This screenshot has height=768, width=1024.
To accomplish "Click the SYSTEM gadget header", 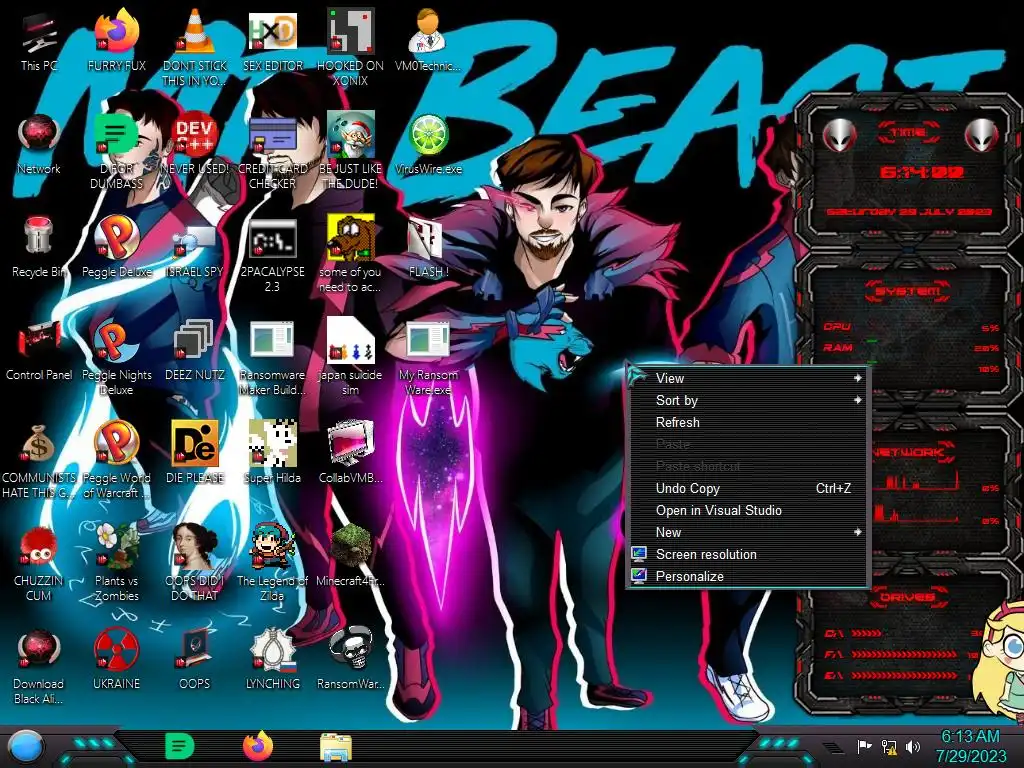I will point(907,291).
